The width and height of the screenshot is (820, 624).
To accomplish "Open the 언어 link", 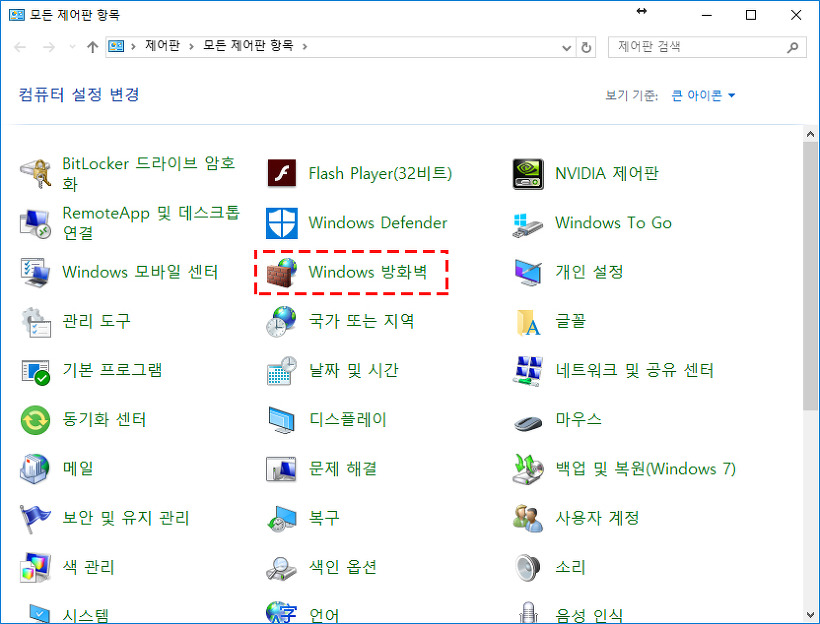I will [x=324, y=615].
